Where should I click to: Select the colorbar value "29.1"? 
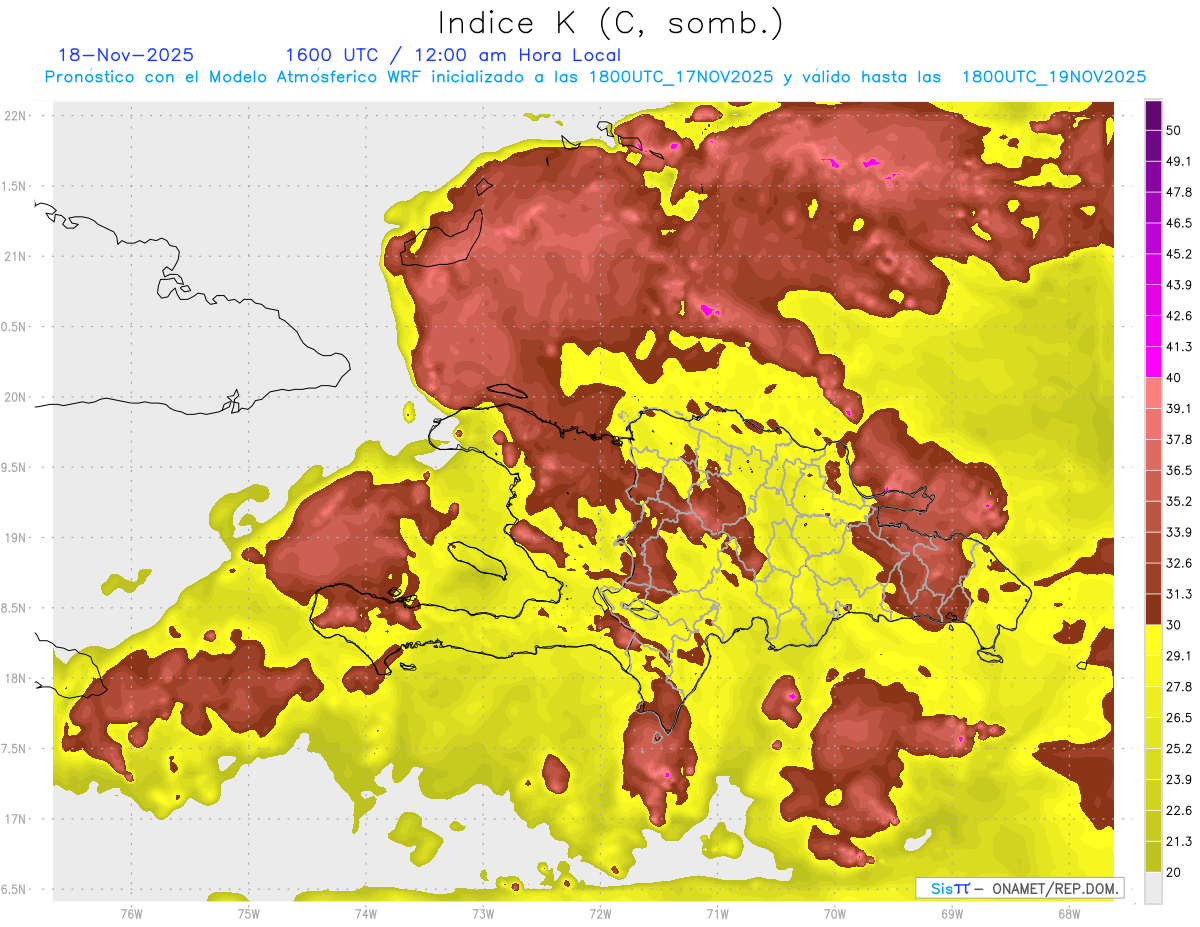1179,656
